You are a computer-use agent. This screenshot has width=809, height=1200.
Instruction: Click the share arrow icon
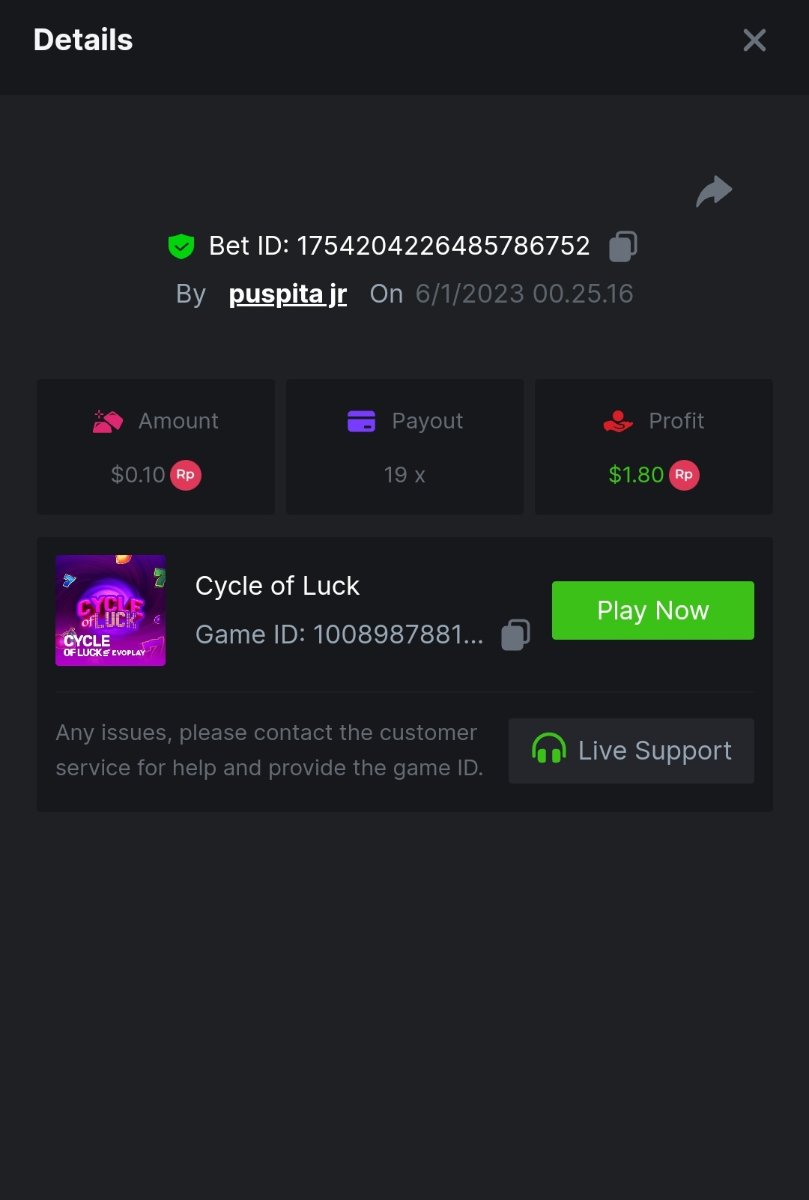[x=714, y=191]
